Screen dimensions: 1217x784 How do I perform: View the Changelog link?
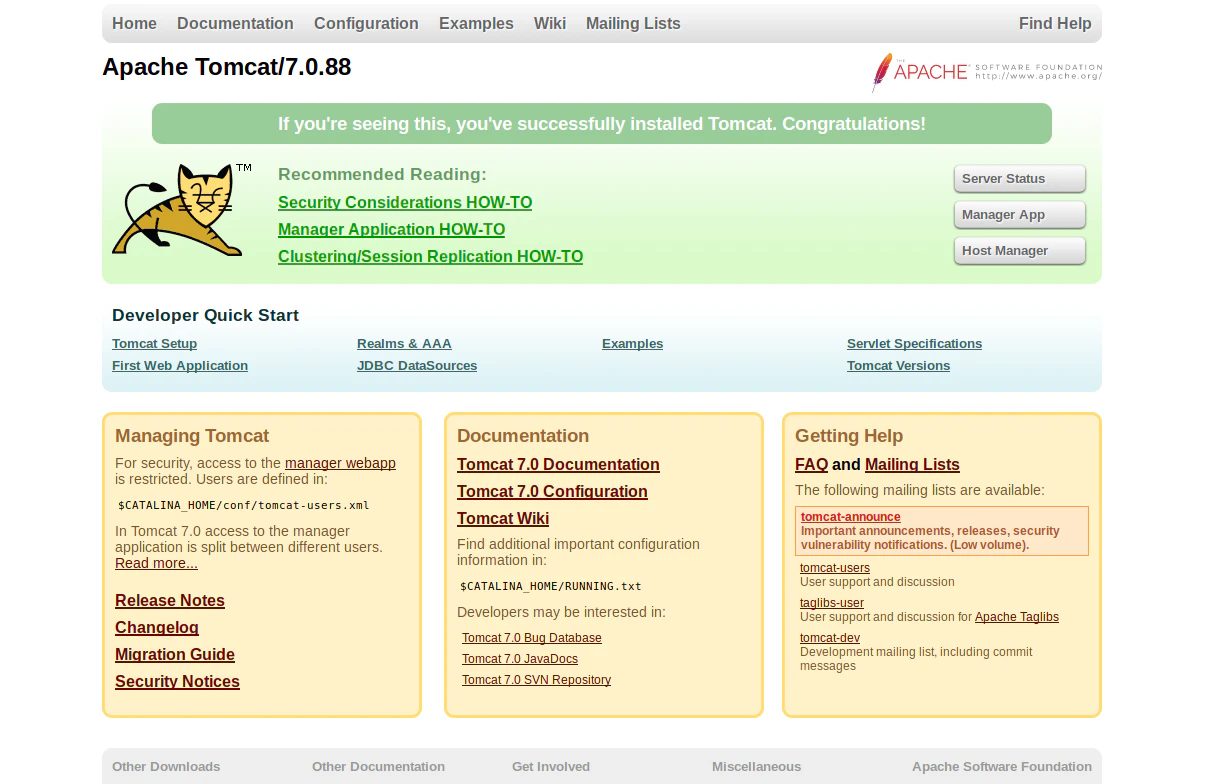[x=157, y=627]
